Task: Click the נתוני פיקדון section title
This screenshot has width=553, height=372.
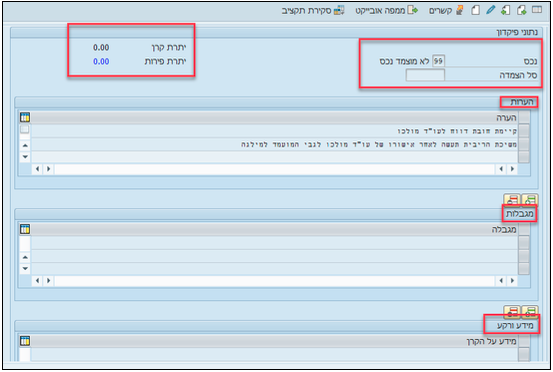Action: (517, 32)
